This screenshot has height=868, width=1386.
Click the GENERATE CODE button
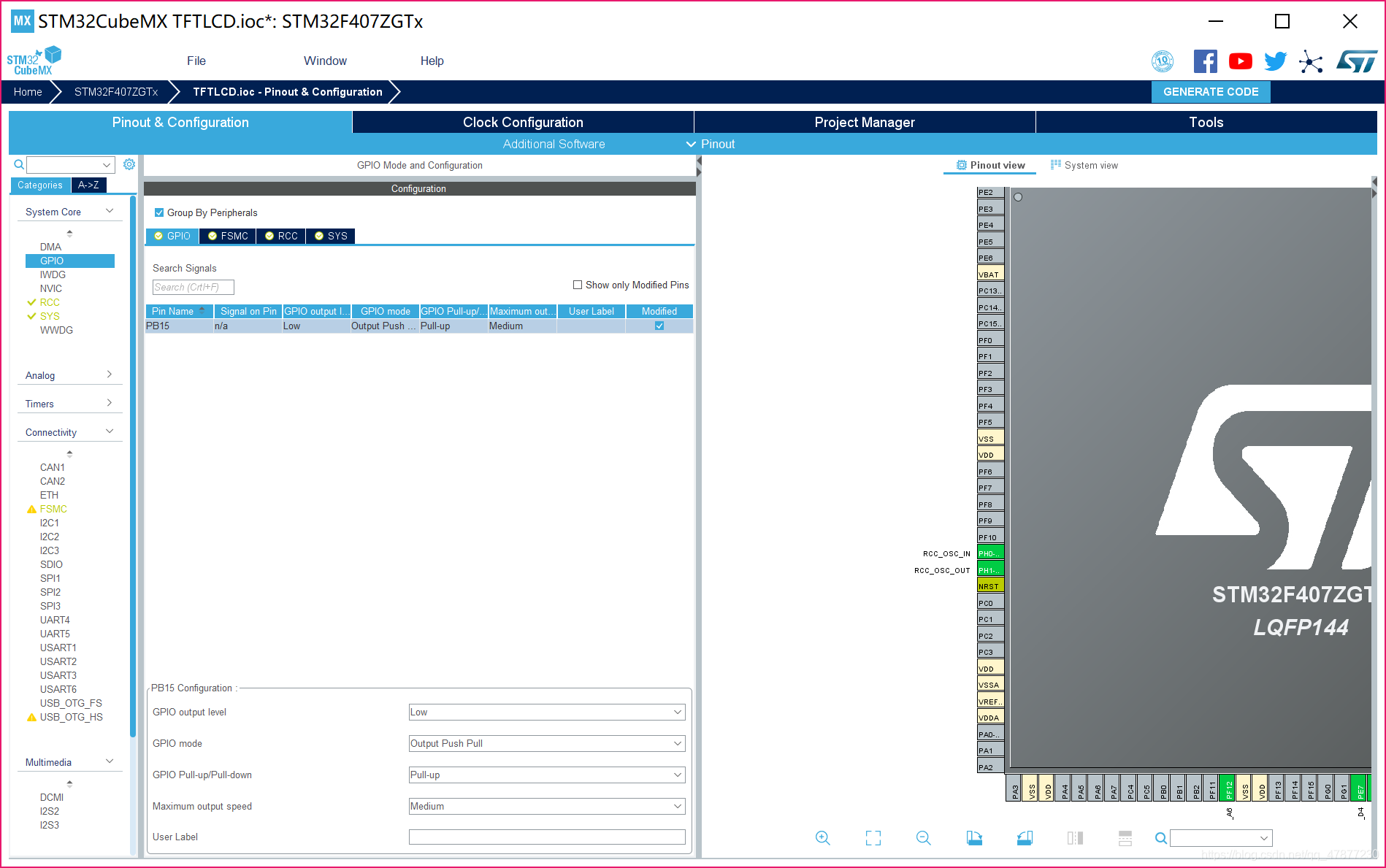(1211, 92)
